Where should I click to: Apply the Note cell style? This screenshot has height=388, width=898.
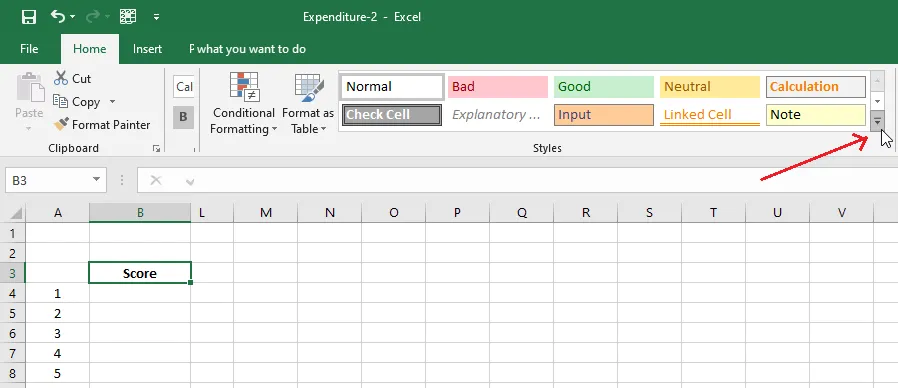point(816,115)
